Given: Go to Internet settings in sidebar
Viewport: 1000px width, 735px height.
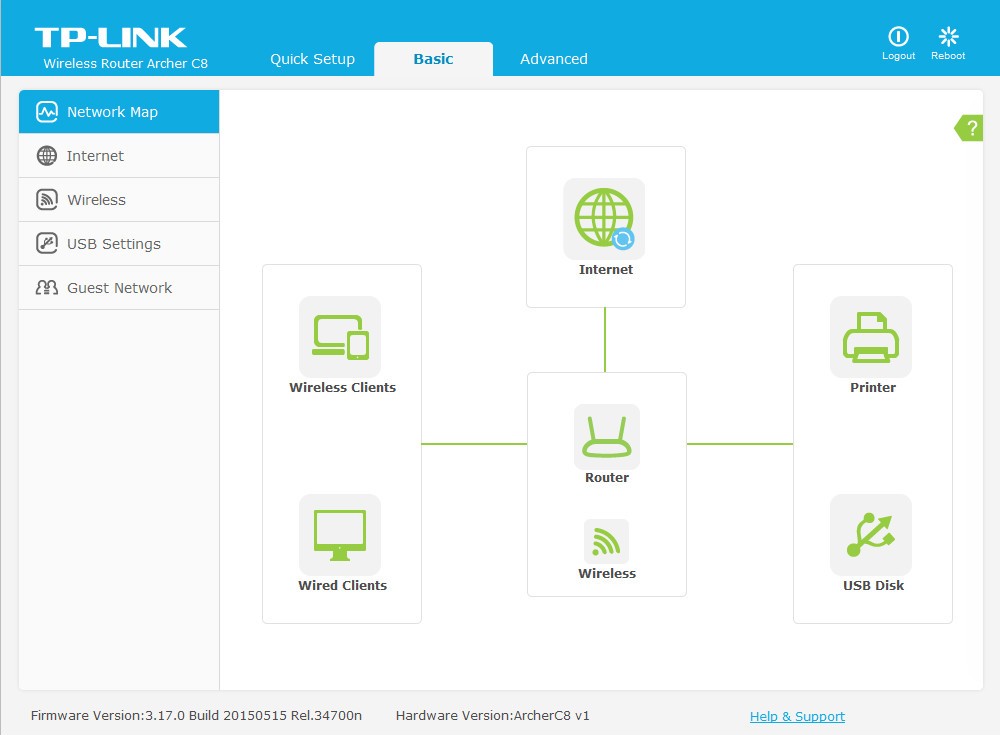Looking at the screenshot, I should (118, 156).
